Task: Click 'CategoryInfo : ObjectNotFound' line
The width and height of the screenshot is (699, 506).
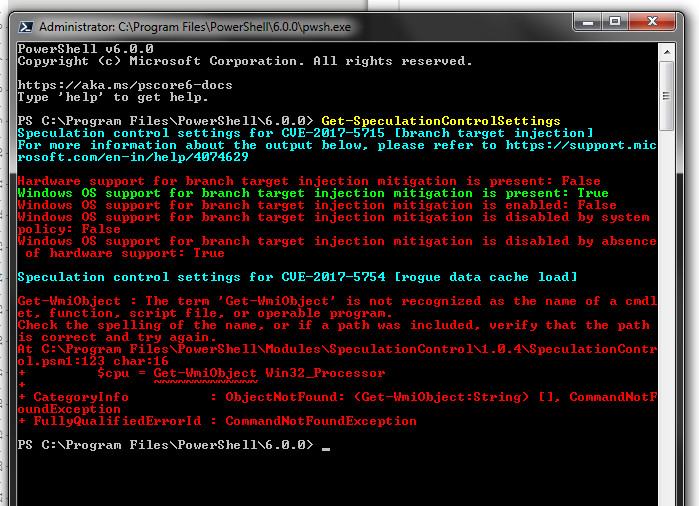Action: pos(337,397)
